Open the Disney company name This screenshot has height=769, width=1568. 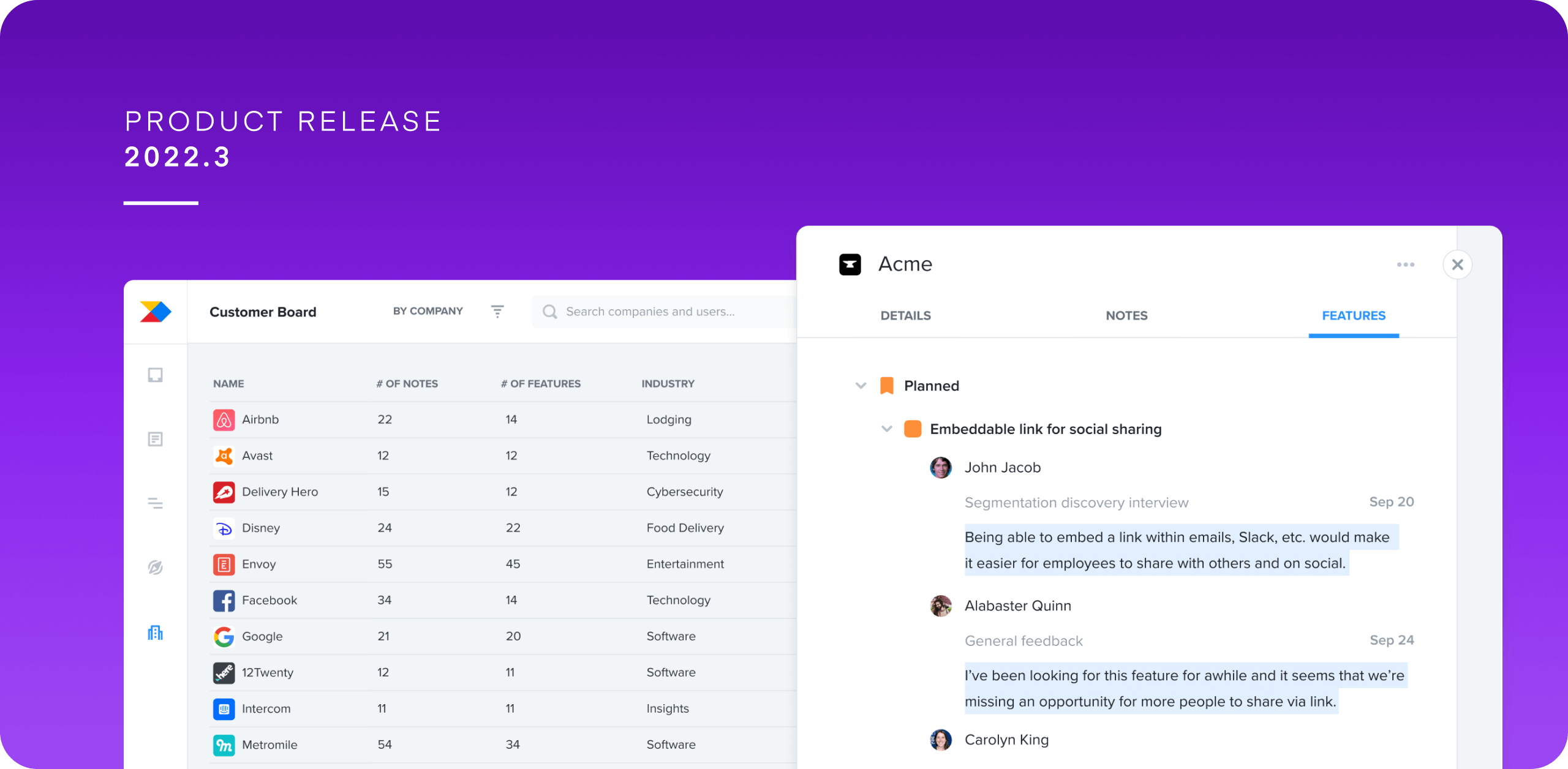coord(261,528)
